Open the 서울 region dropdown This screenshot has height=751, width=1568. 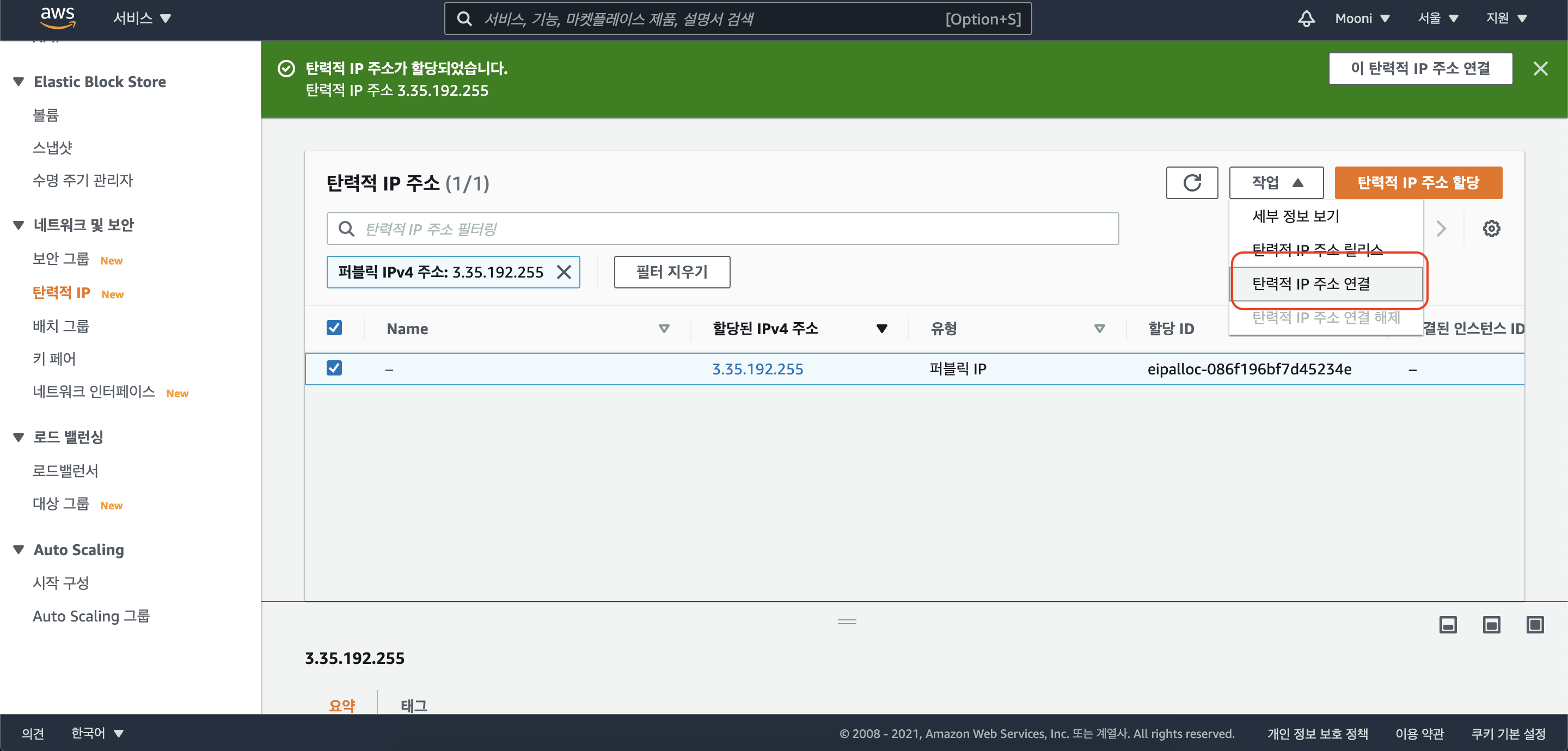pos(1437,19)
